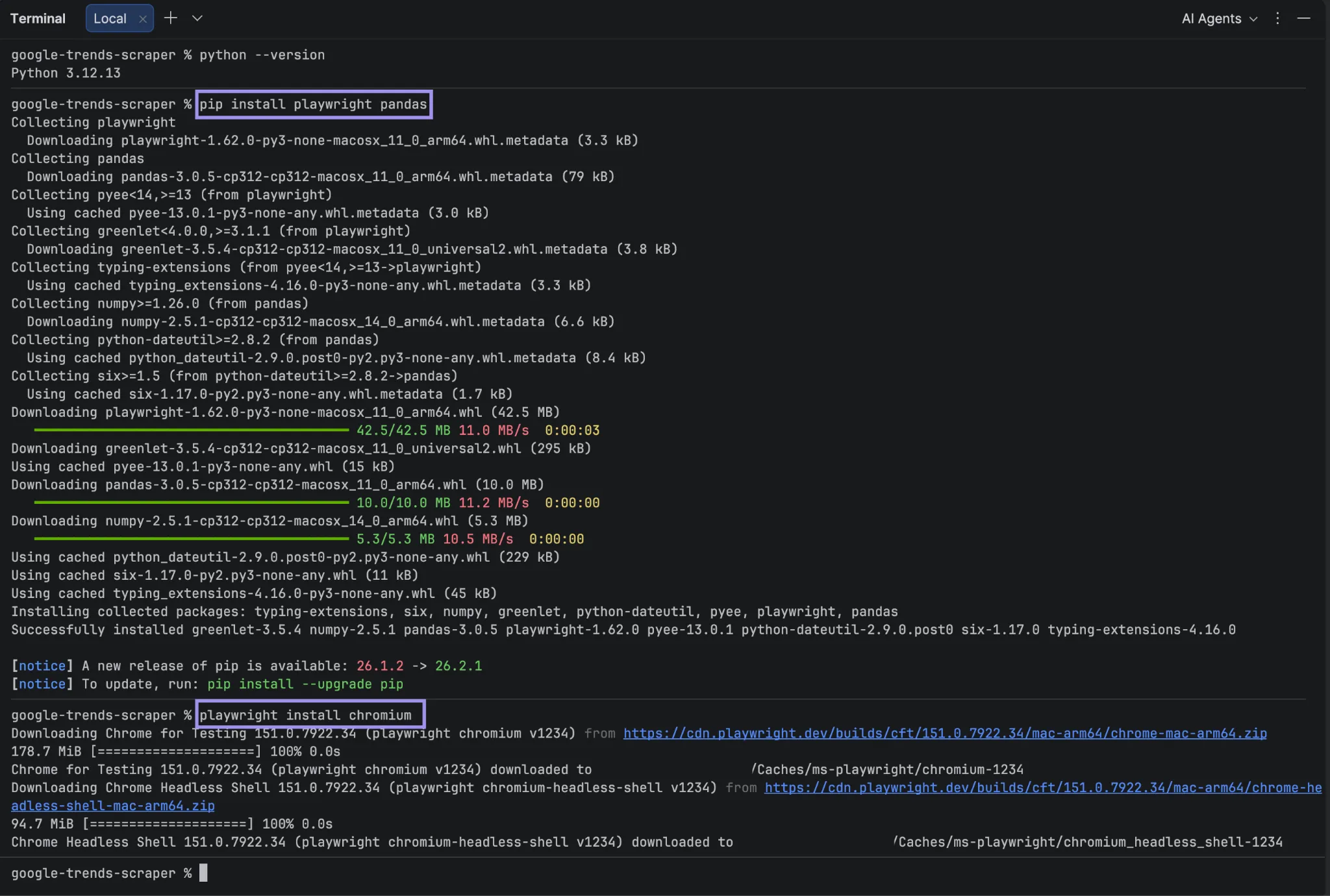Image resolution: width=1330 pixels, height=896 pixels.
Task: Click 'Using cached six-1.17.0' whl line (11 kB)
Action: pos(214,575)
